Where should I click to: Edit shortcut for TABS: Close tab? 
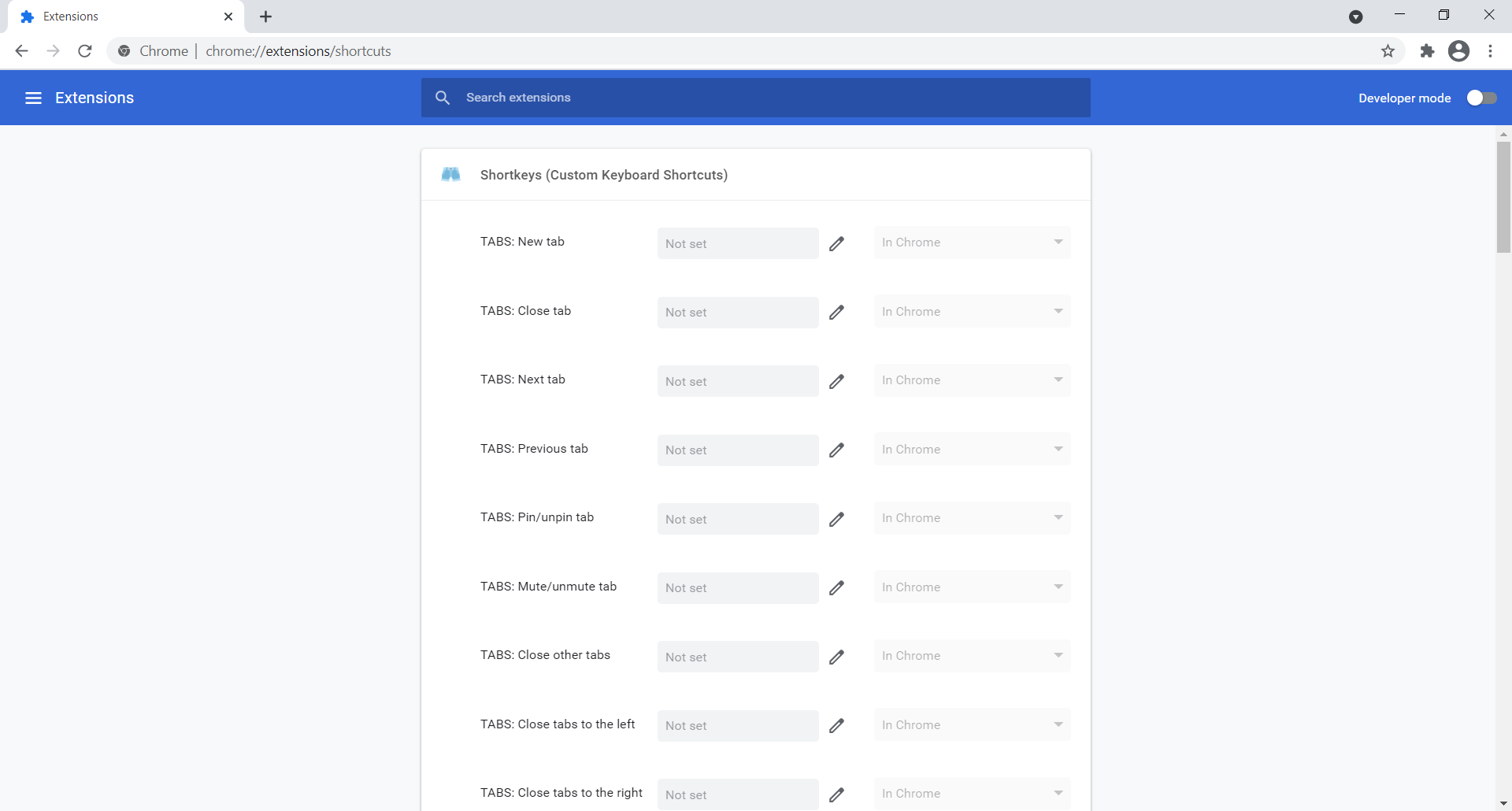click(x=836, y=313)
